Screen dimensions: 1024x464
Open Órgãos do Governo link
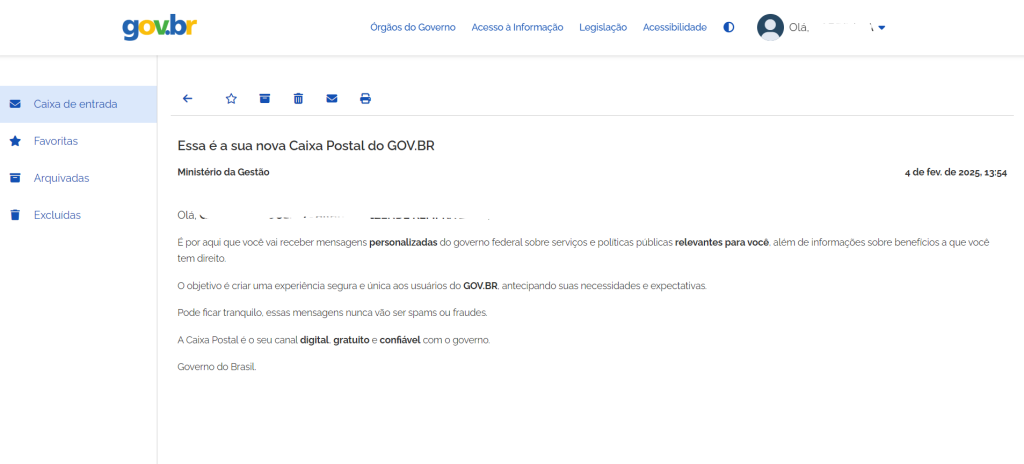click(x=413, y=27)
